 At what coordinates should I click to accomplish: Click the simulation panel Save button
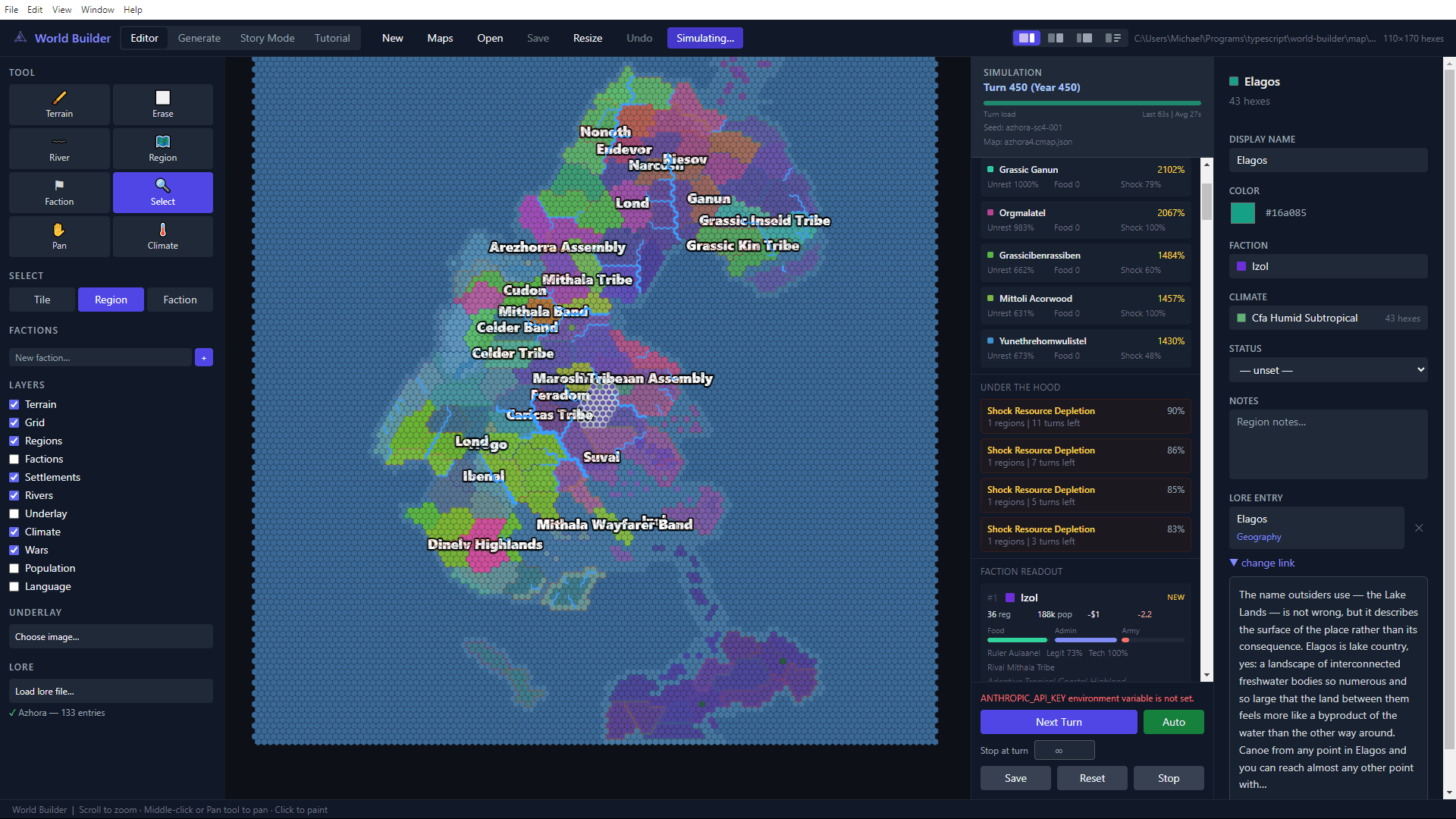1015,778
